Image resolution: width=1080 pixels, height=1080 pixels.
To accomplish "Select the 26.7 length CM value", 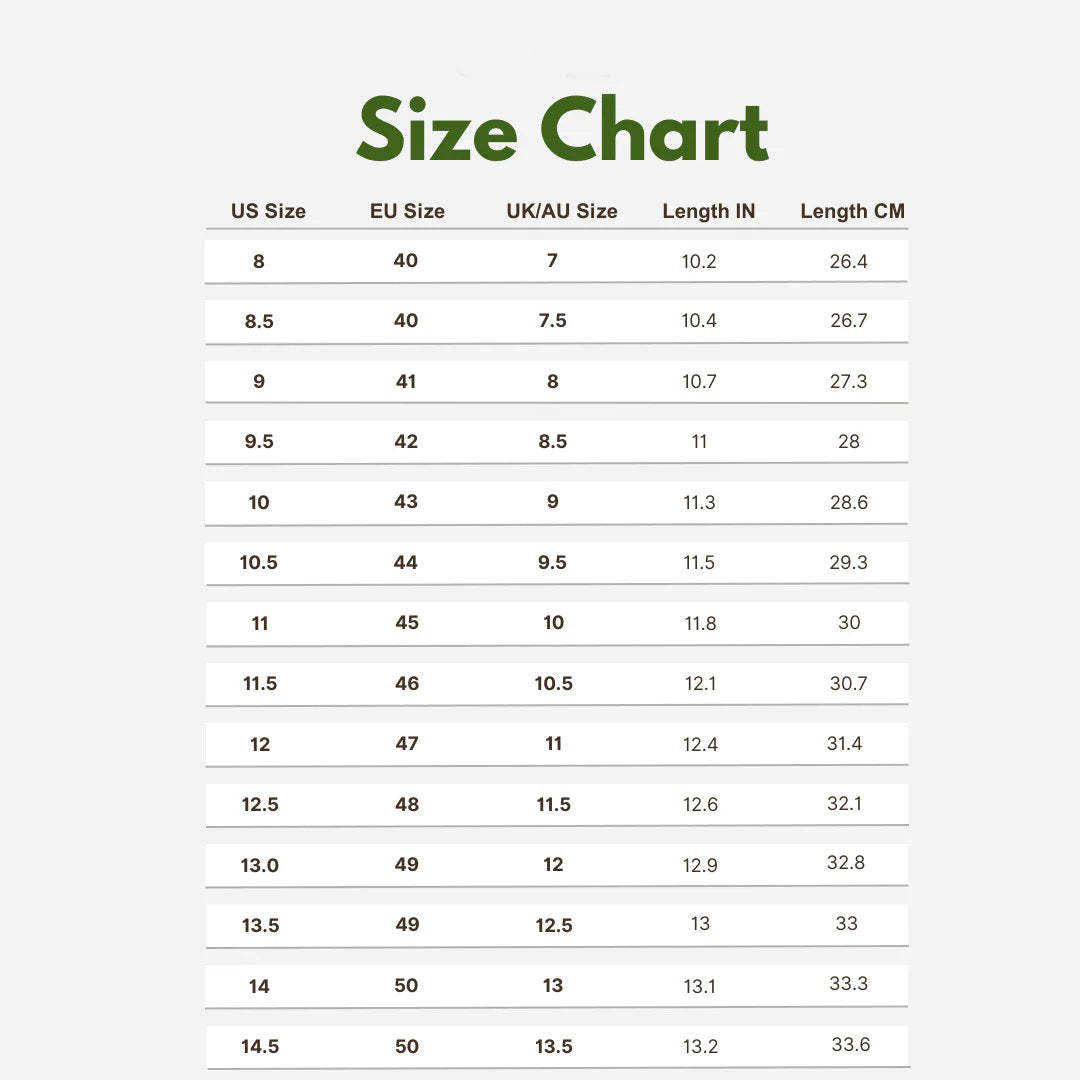I will point(848,321).
